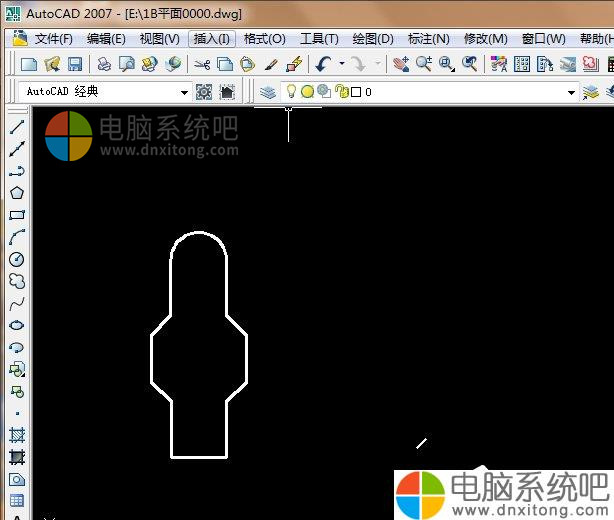The height and width of the screenshot is (520, 614).
Task: Open the 文件(F) menu
Action: click(54, 39)
